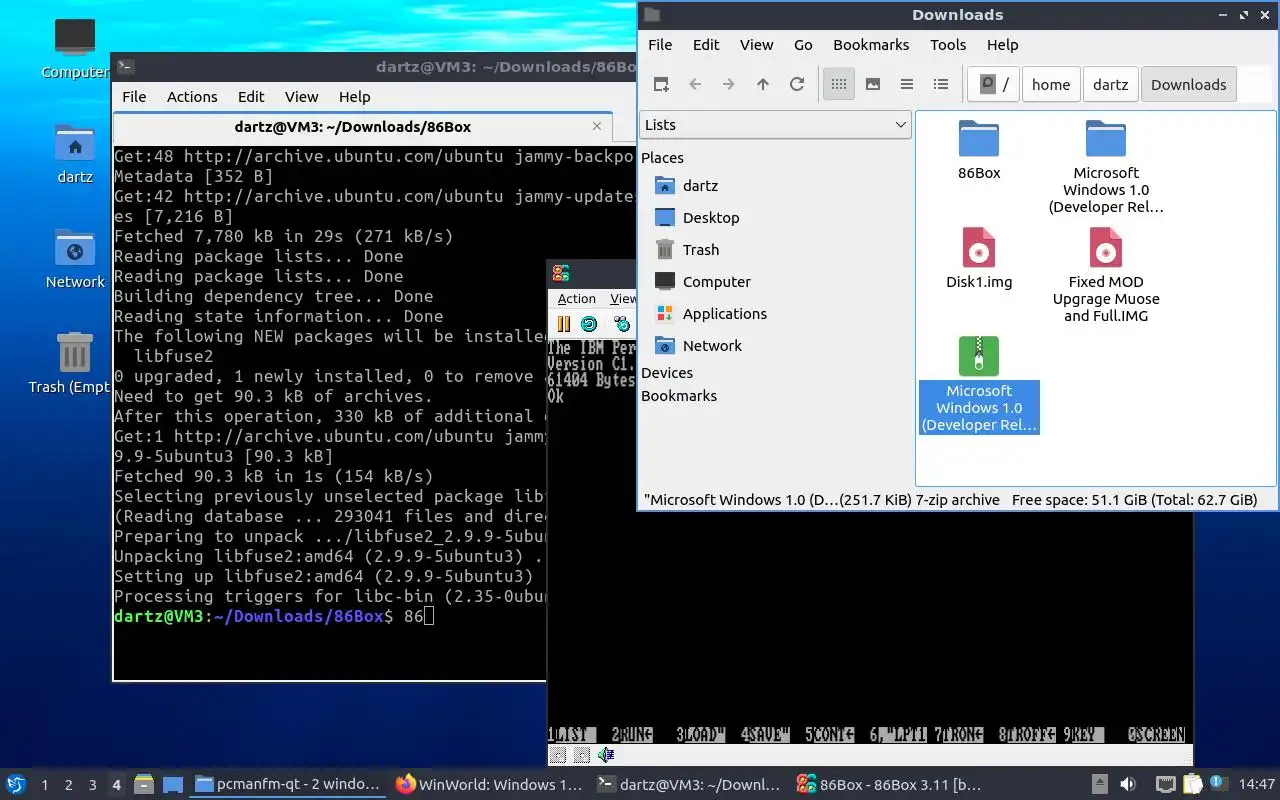Switch to workspace 3

click(92, 785)
